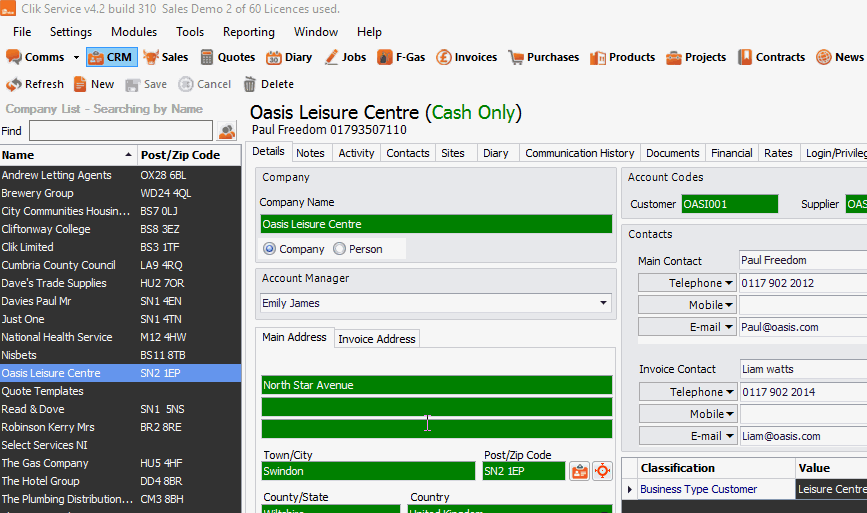Screen dimensions: 867x513
Task: Select the Company radio button
Action: coord(269,249)
